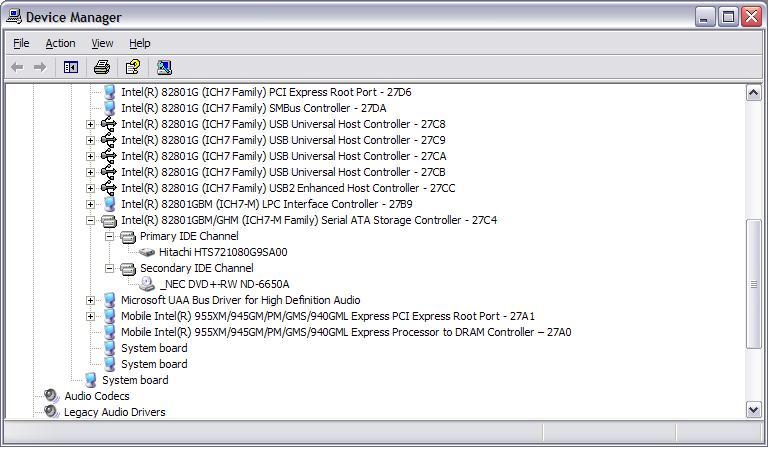Click USB icon for Host Controller 27C8
769x450 pixels.
point(108,124)
